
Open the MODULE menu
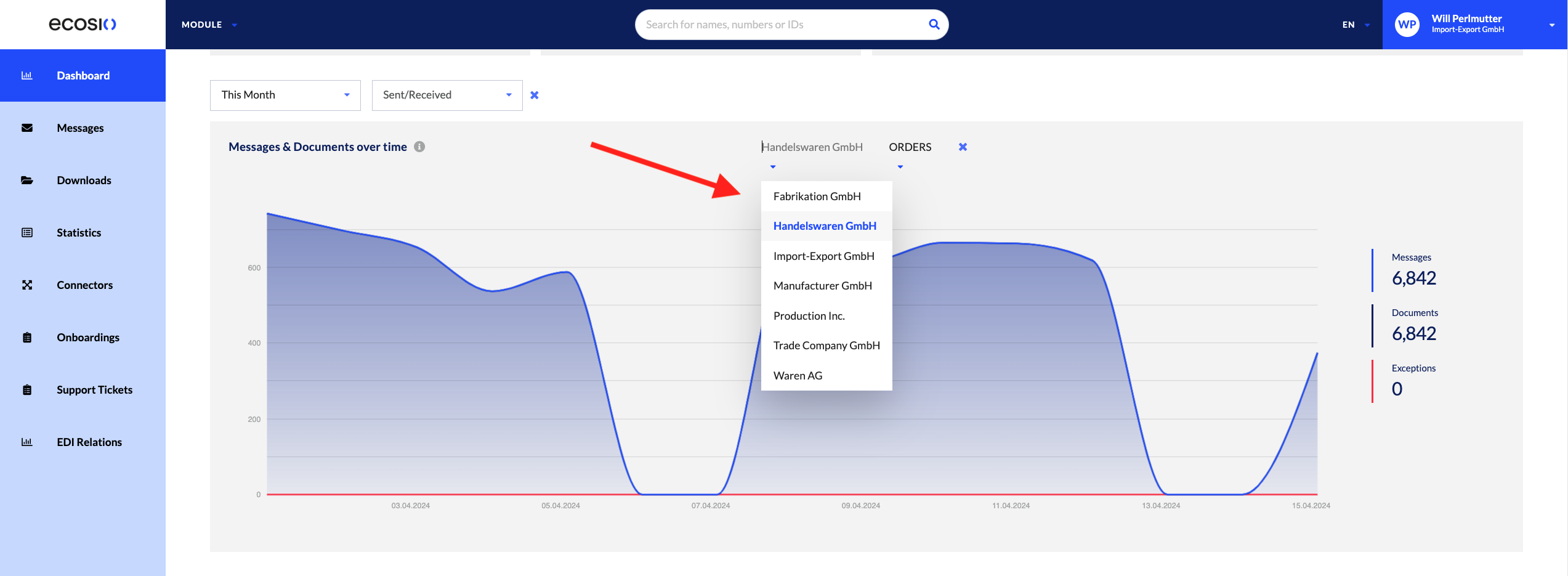tap(209, 25)
